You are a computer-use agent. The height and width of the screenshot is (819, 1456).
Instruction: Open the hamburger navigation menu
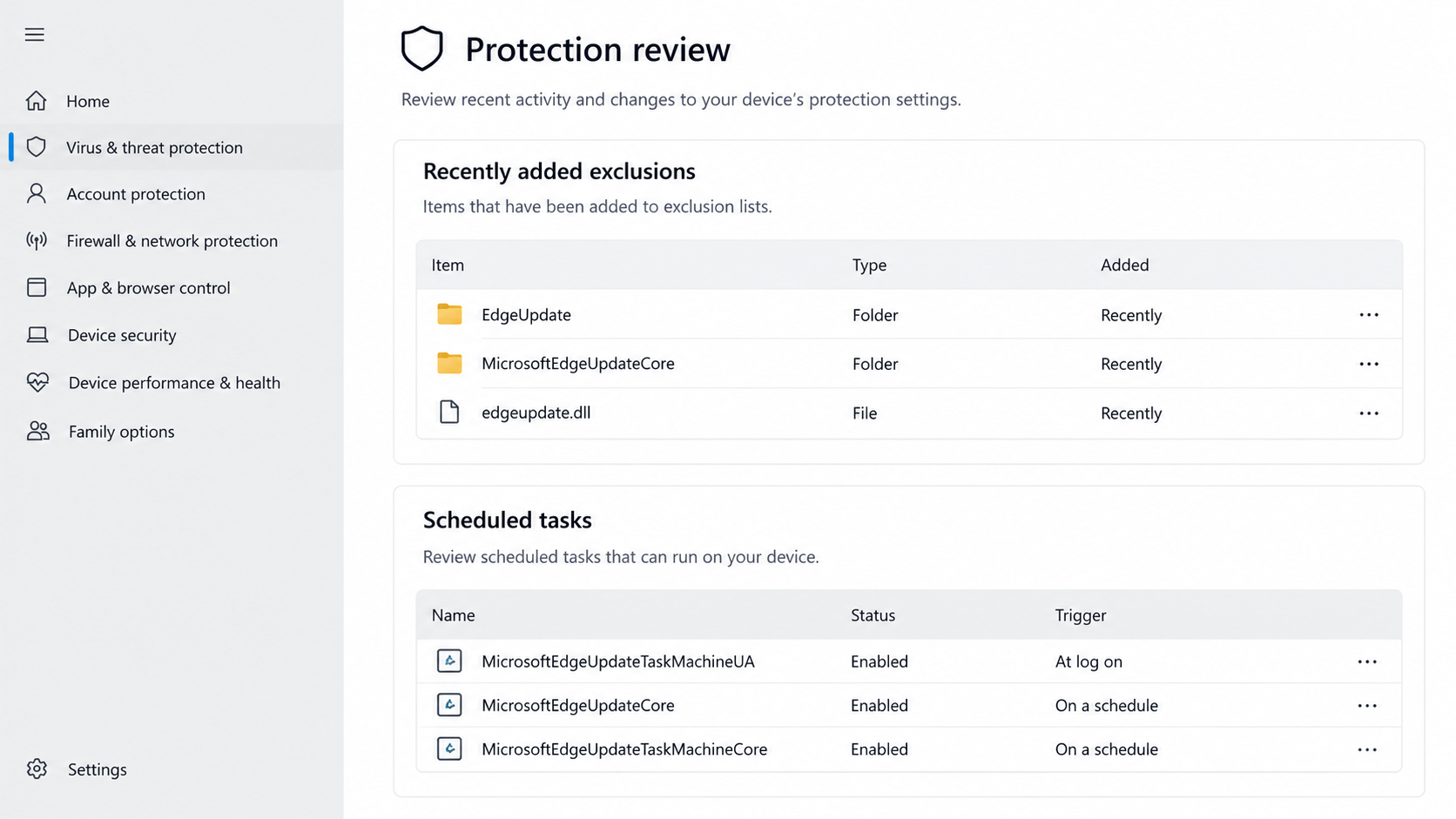34,35
